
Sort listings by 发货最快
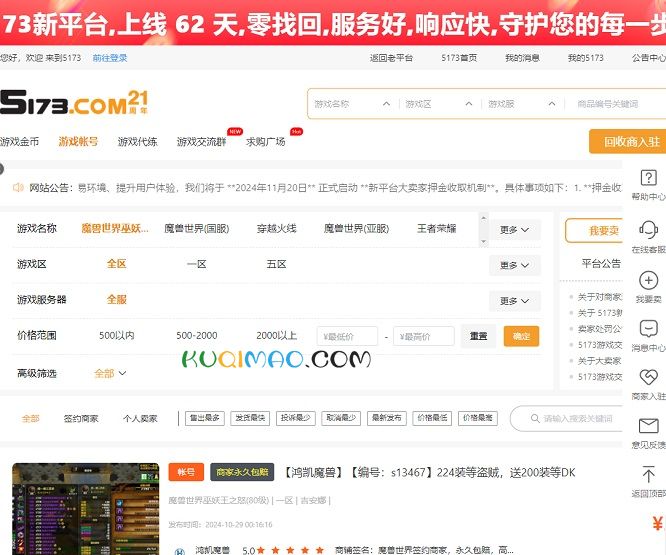(x=250, y=418)
